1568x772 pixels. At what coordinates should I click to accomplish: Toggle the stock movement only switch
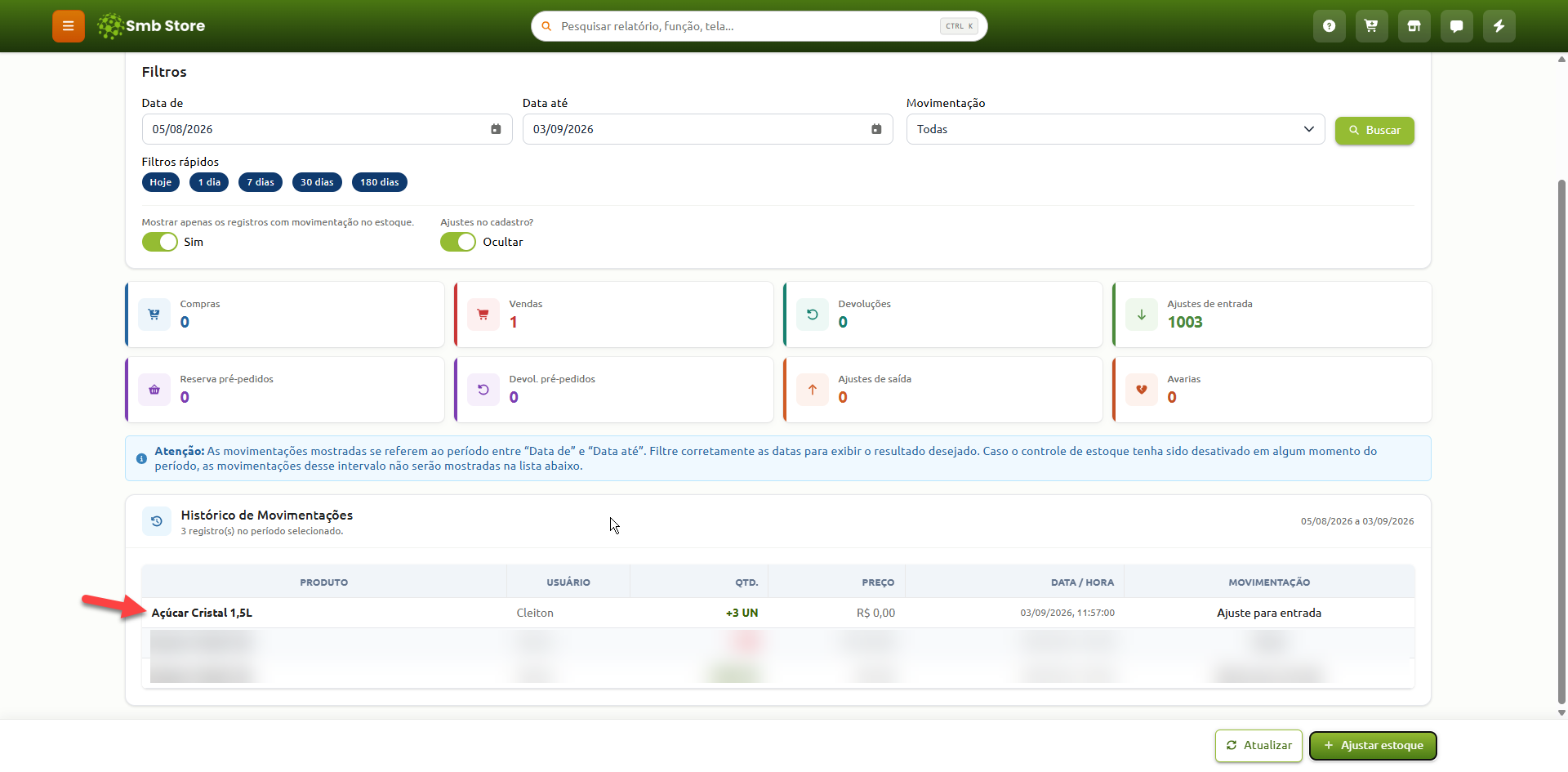coord(160,242)
